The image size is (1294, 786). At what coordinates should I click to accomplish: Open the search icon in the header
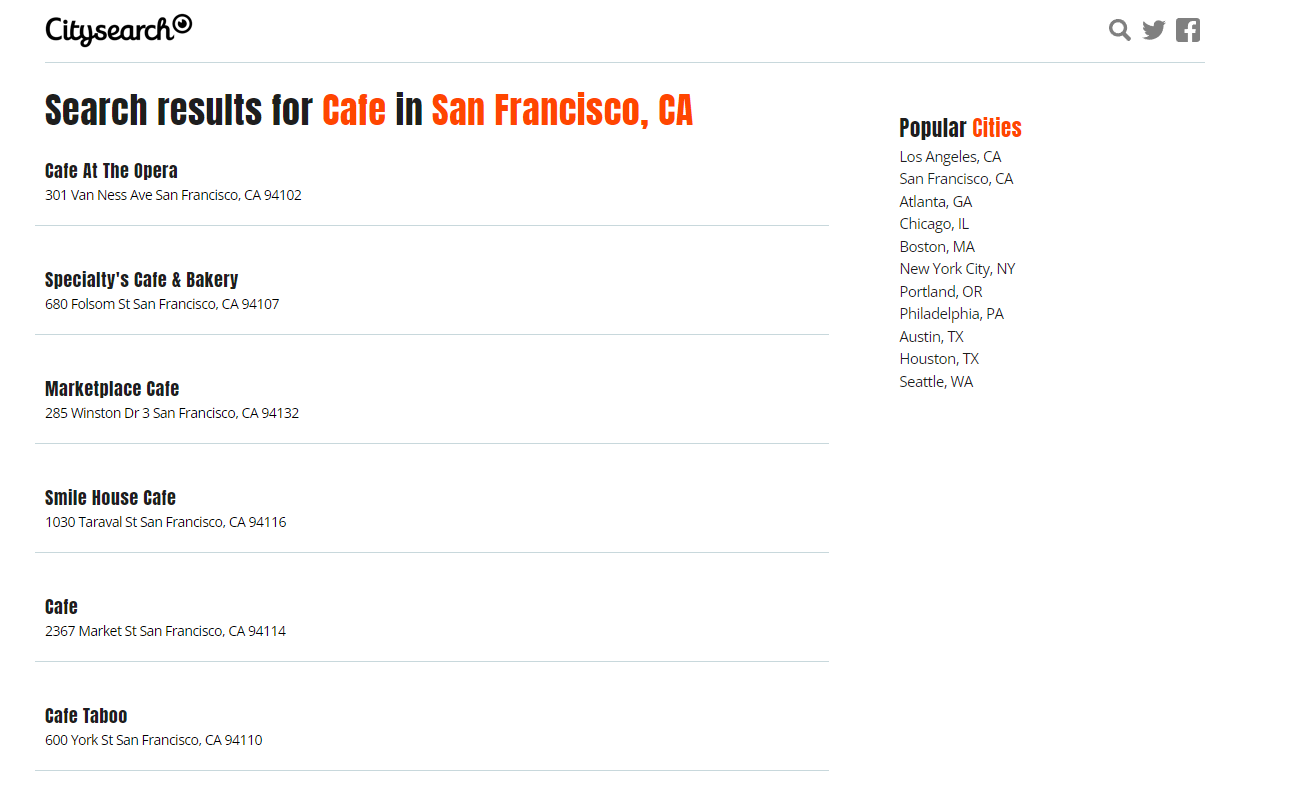pos(1119,30)
